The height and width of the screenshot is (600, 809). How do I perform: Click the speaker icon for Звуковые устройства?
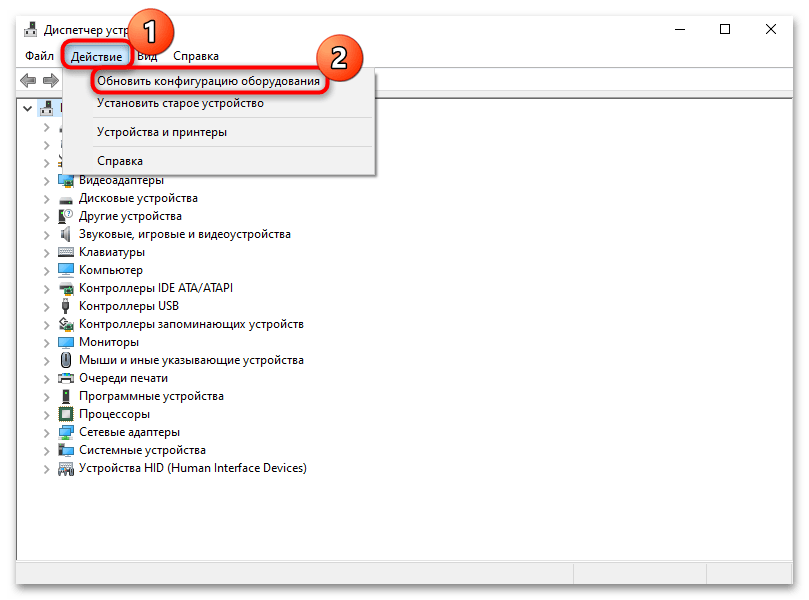[x=66, y=234]
